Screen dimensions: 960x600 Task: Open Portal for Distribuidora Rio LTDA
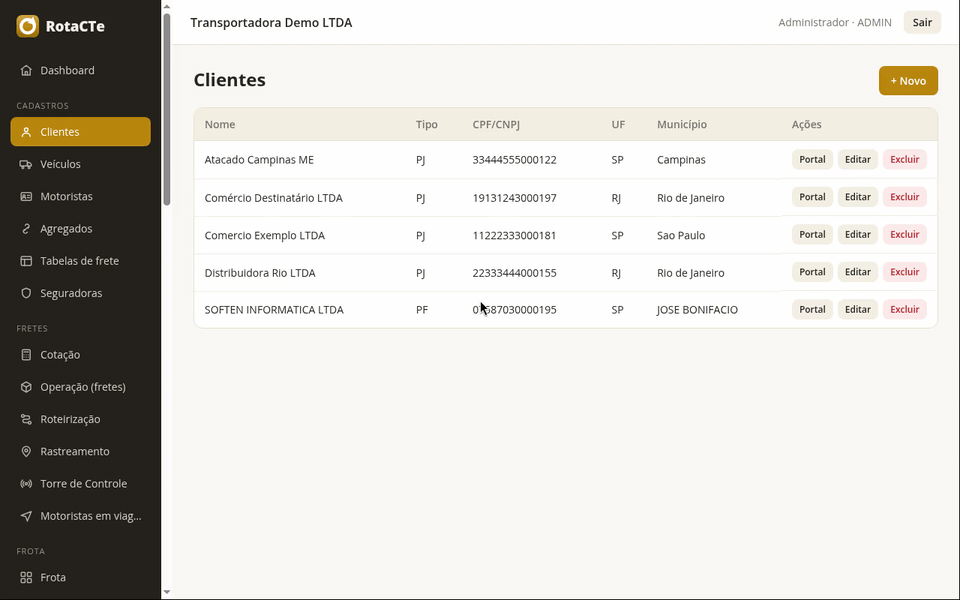coord(812,272)
